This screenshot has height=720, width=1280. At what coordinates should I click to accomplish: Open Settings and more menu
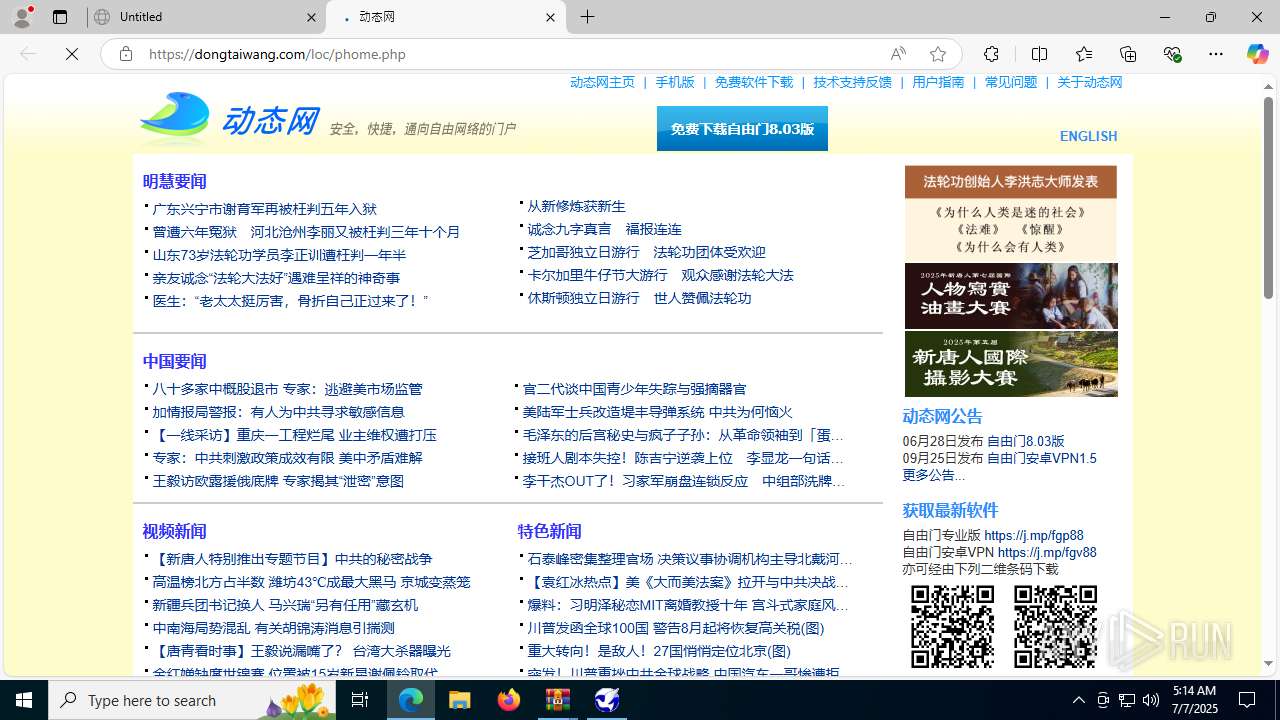pos(1216,54)
